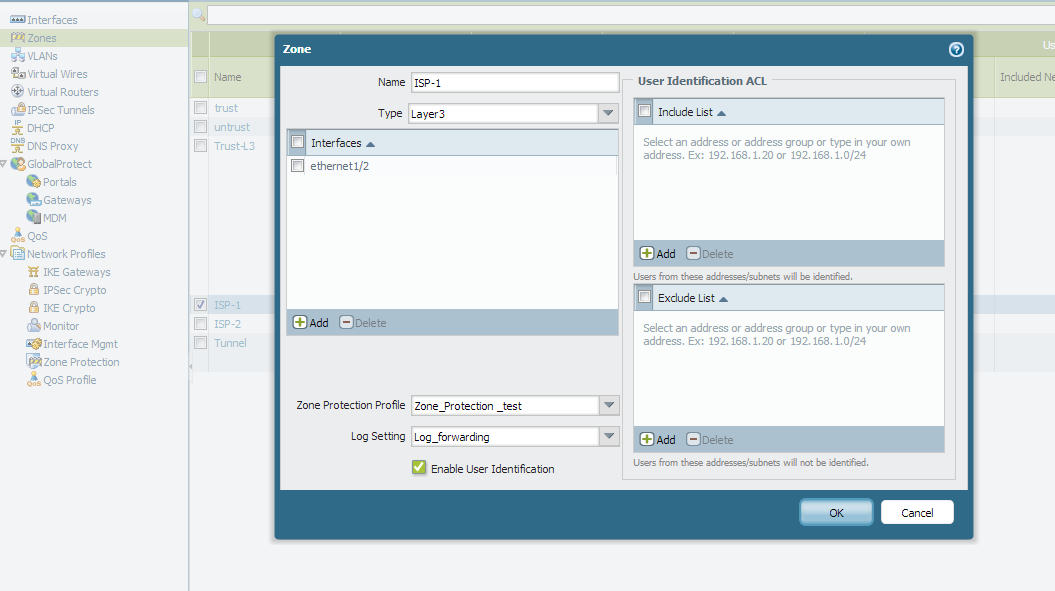Check the ISP-2 row checkbox
Viewport: 1055px width, 591px height.
[201, 324]
